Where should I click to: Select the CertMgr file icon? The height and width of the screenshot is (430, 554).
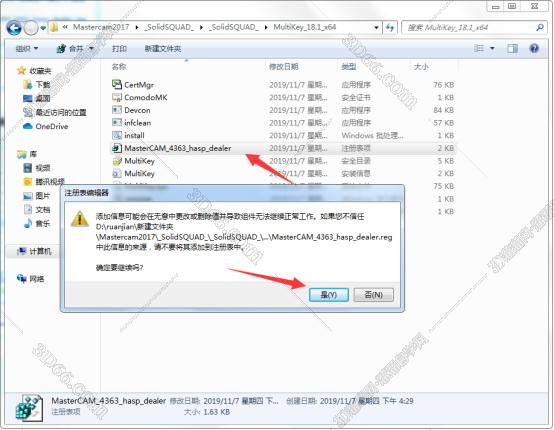point(117,84)
